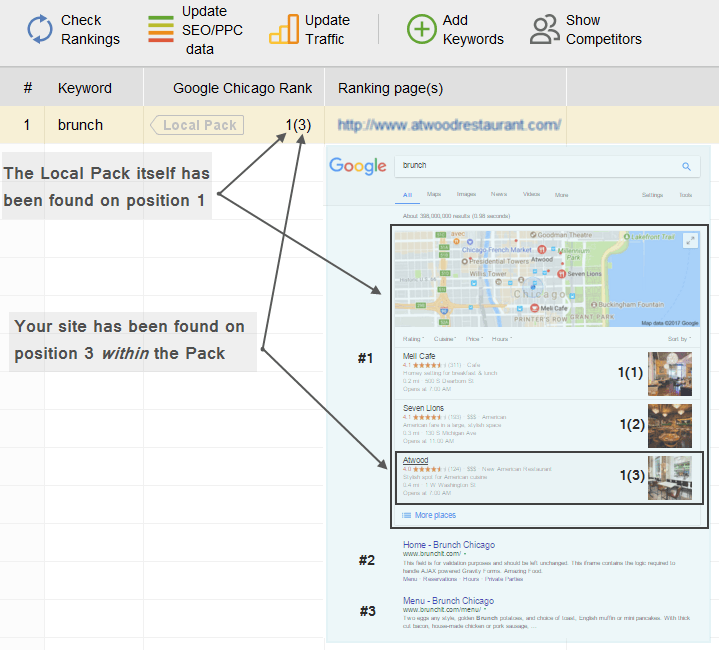Open the Home - Brunch Chicago result

tap(448, 545)
